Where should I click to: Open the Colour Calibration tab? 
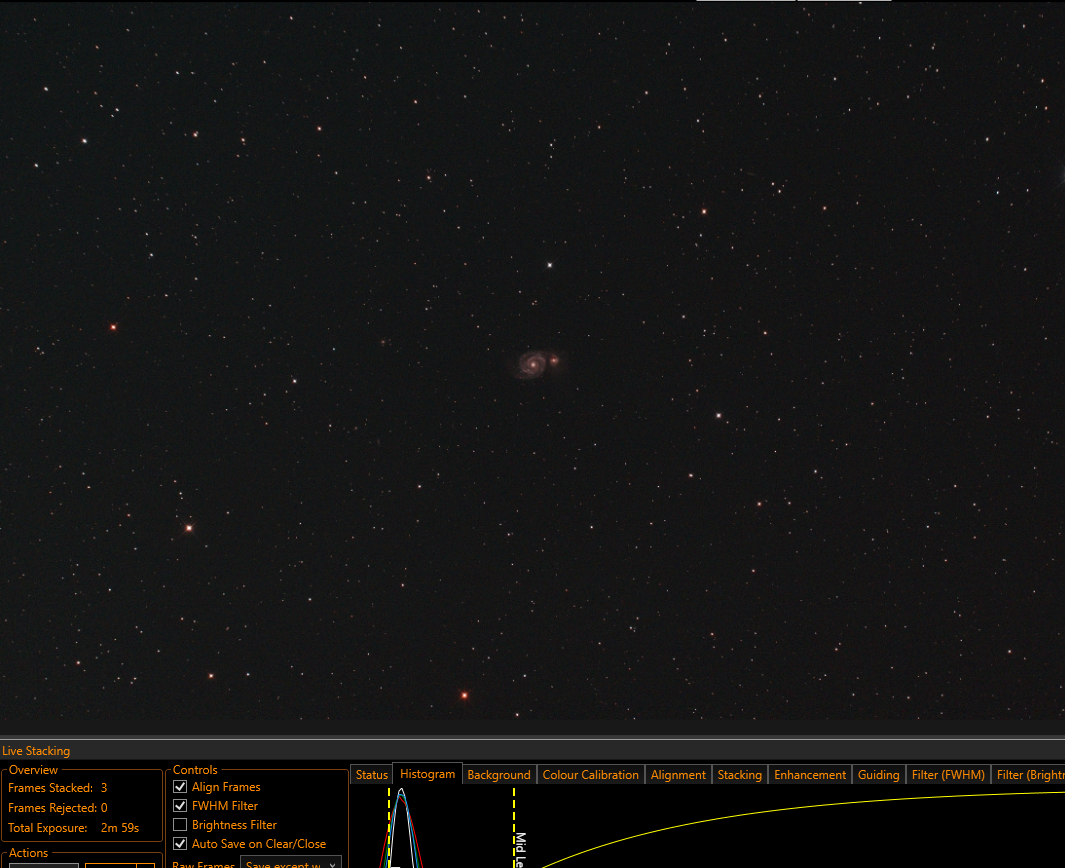590,774
